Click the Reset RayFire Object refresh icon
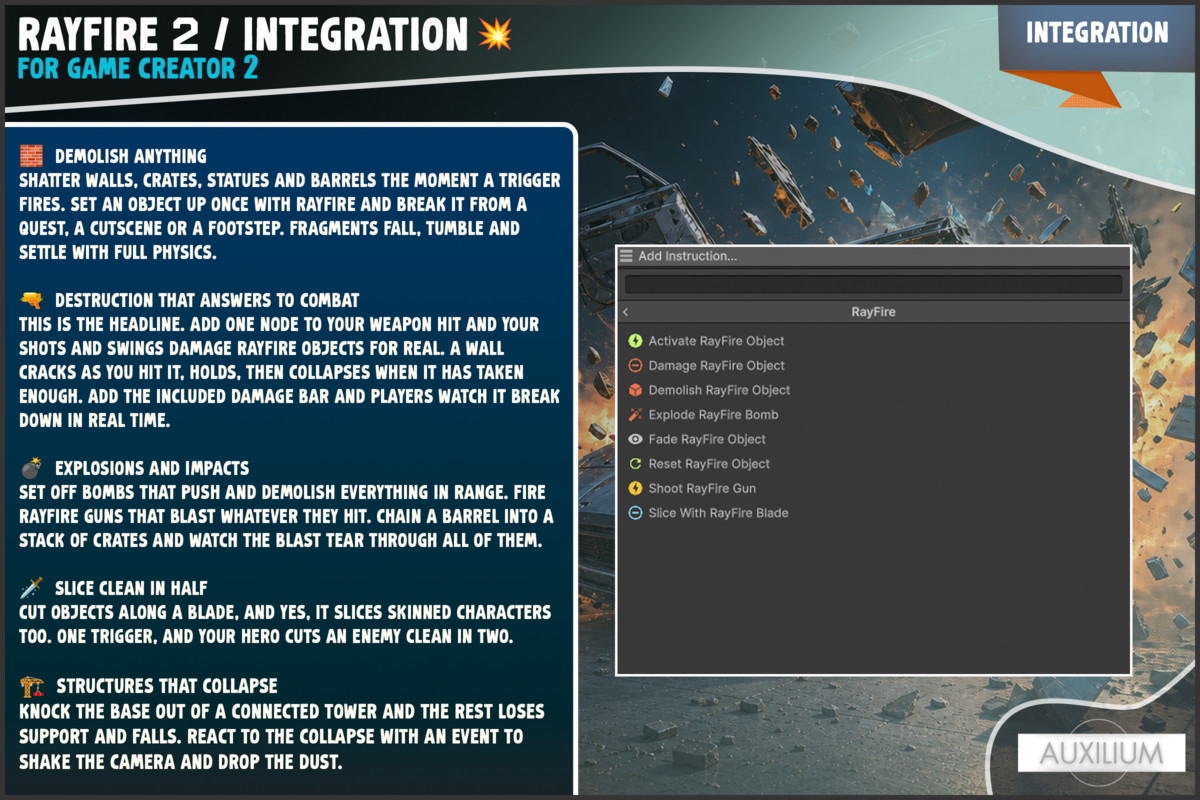The image size is (1200, 800). 635,464
